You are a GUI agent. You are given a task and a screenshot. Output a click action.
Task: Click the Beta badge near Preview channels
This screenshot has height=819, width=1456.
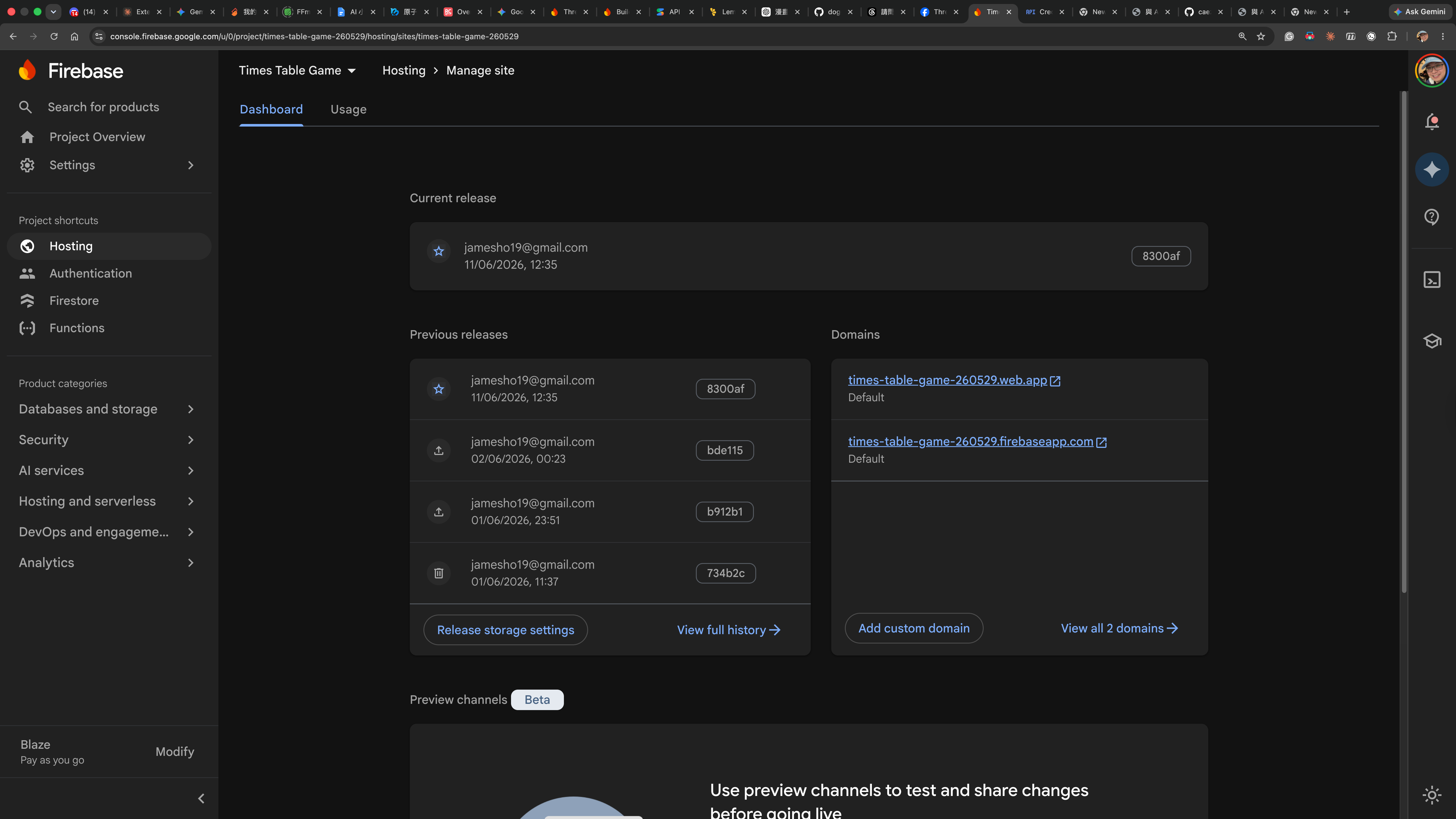pos(537,700)
